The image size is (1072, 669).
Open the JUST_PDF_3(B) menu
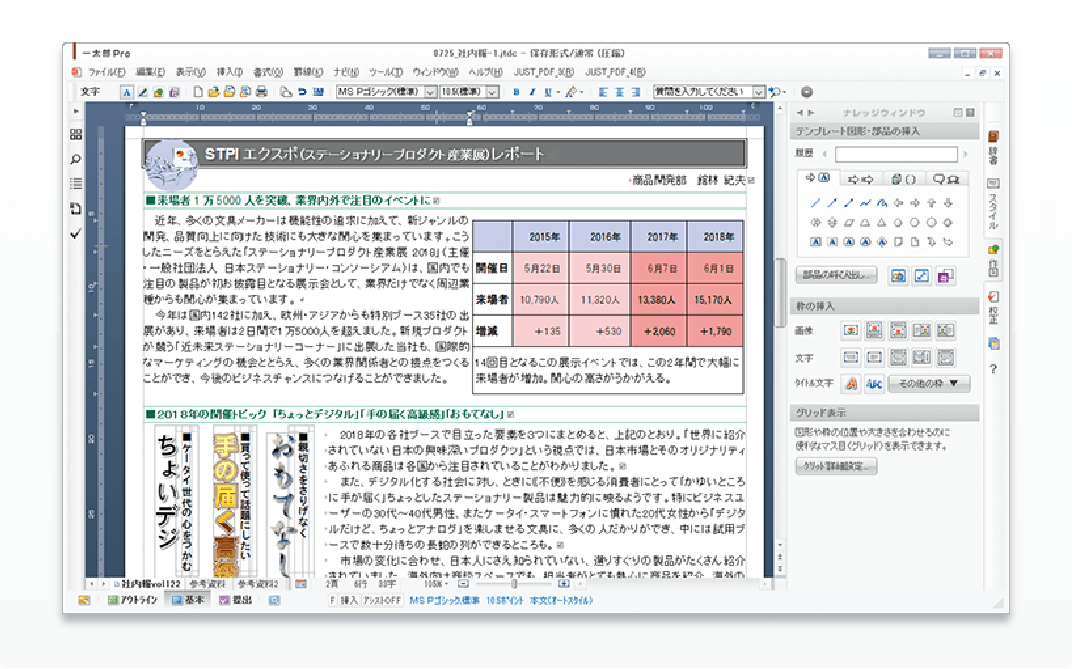pos(544,72)
